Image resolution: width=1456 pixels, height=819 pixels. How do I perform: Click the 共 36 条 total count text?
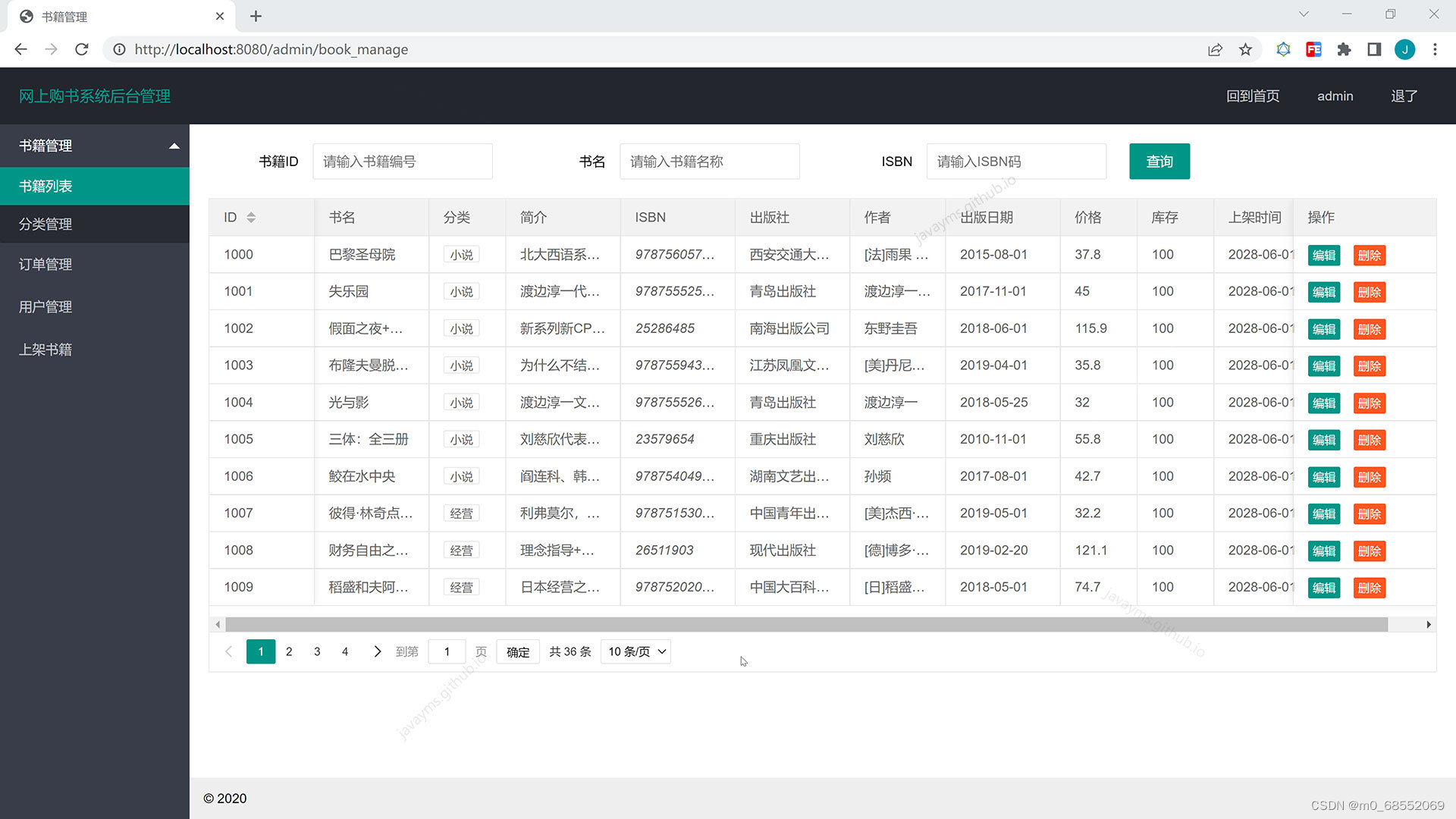click(x=570, y=652)
